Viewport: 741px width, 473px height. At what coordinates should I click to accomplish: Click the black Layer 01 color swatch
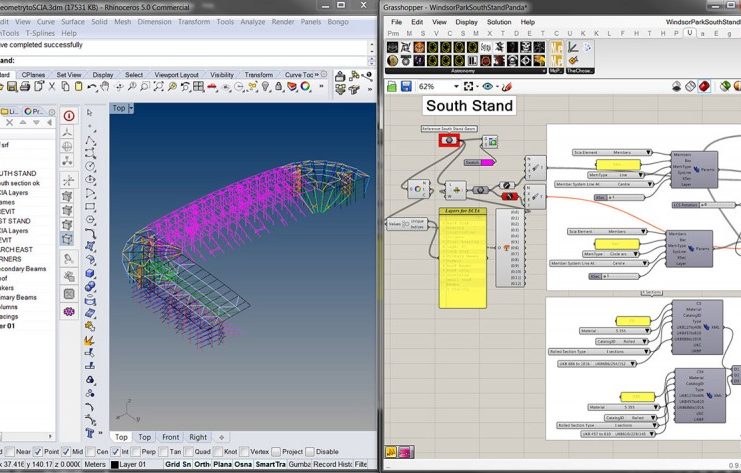point(114,464)
